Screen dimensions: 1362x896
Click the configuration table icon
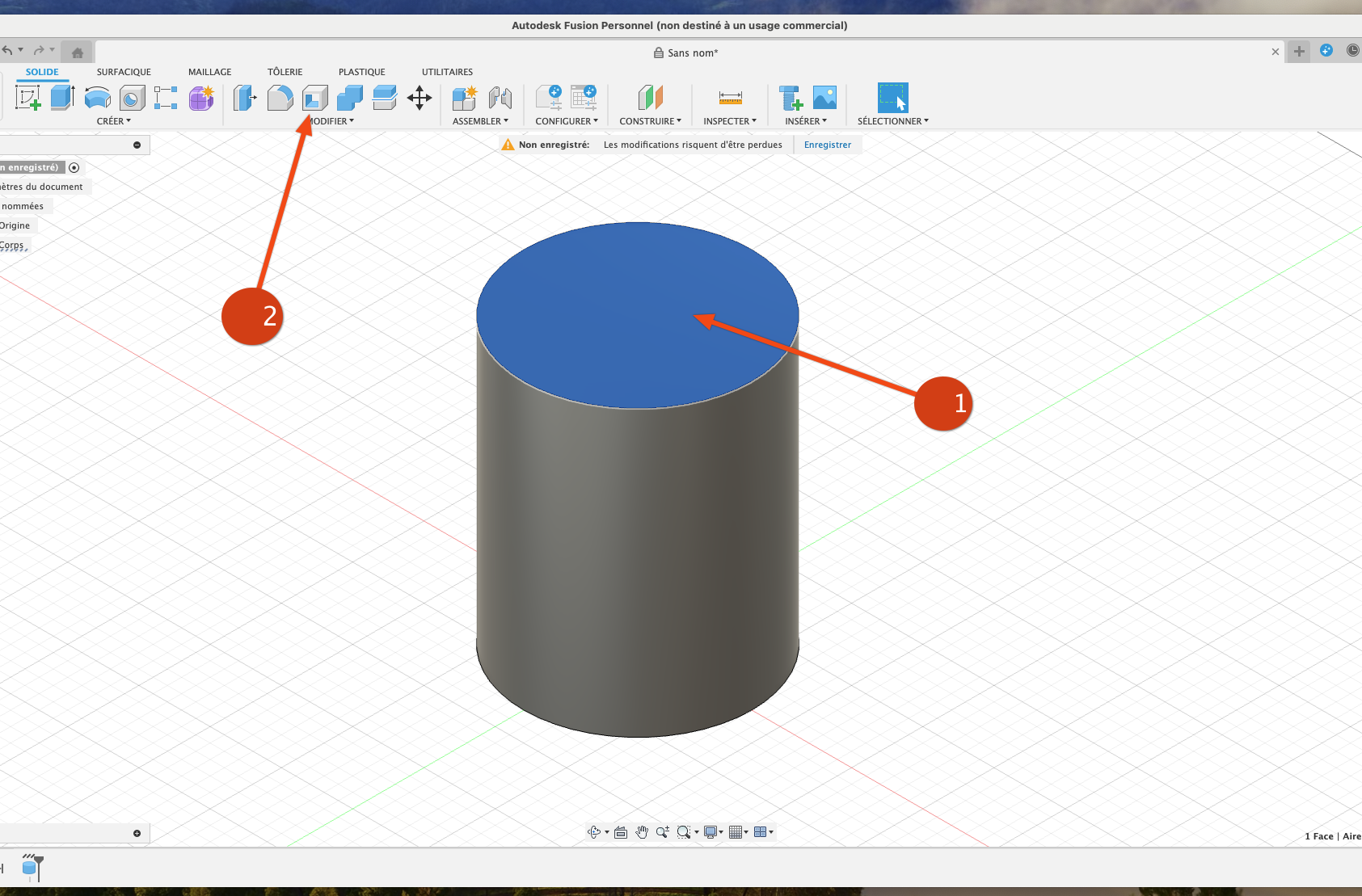click(x=584, y=98)
